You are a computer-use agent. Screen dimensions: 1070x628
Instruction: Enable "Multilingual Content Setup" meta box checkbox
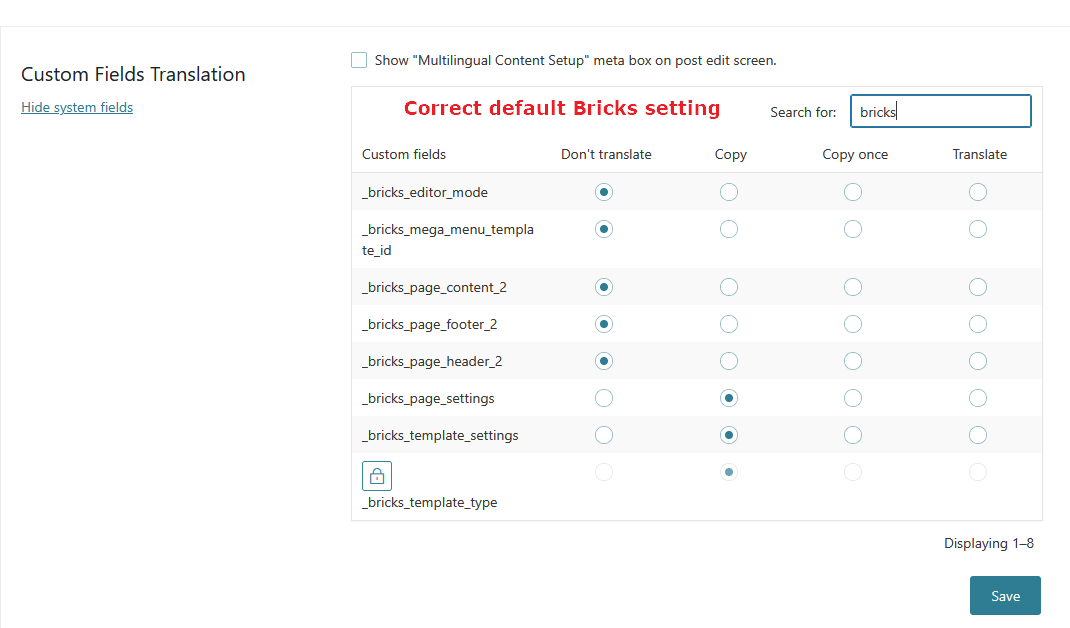pyautogui.click(x=359, y=60)
